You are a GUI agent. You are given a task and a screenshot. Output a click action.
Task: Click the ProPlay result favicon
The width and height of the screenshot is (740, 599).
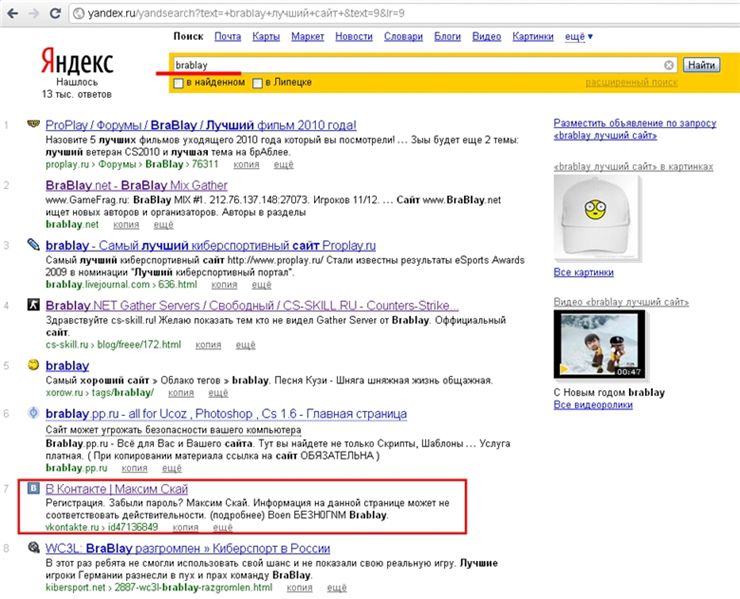33,125
